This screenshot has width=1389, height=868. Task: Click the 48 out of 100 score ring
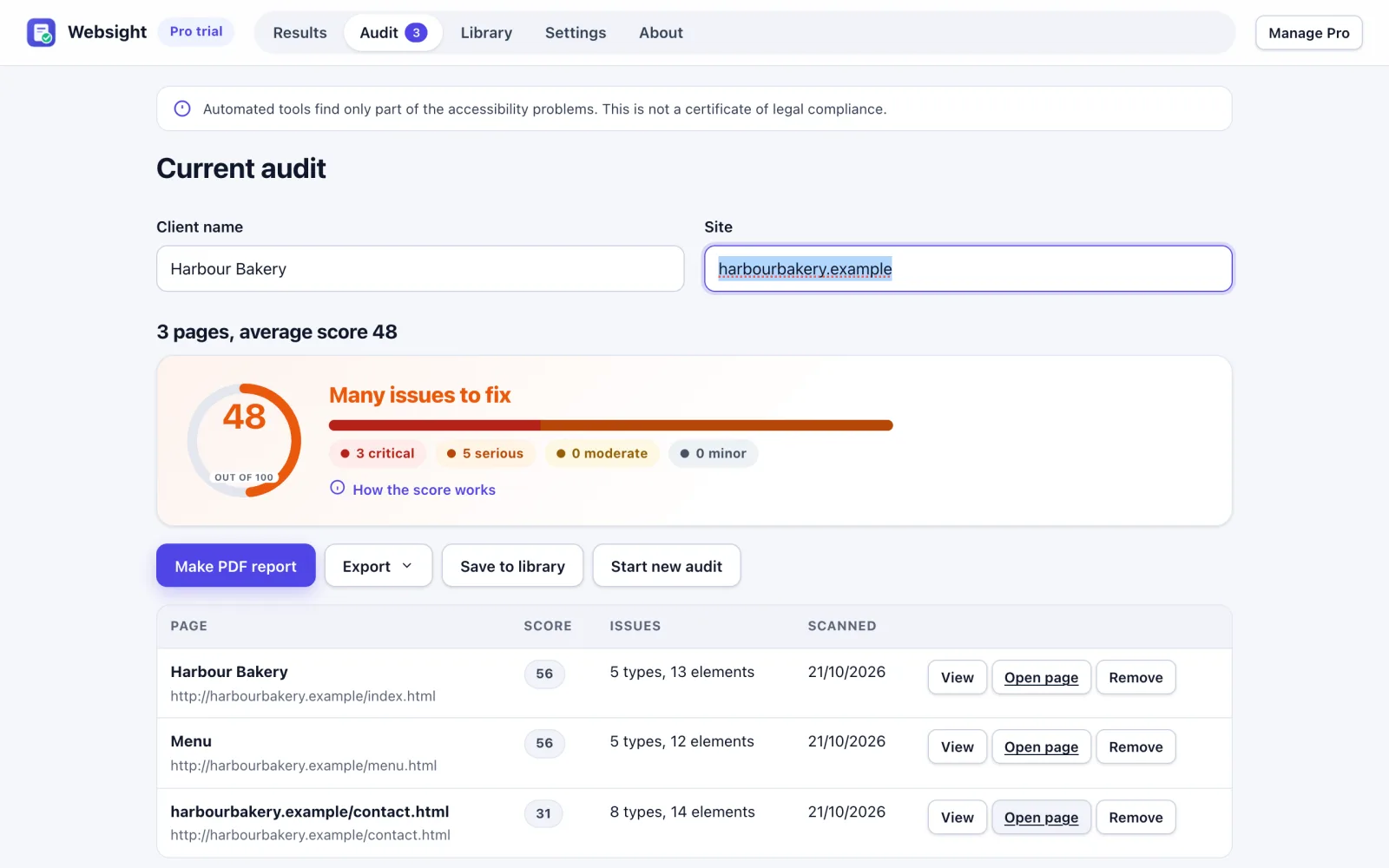[245, 440]
